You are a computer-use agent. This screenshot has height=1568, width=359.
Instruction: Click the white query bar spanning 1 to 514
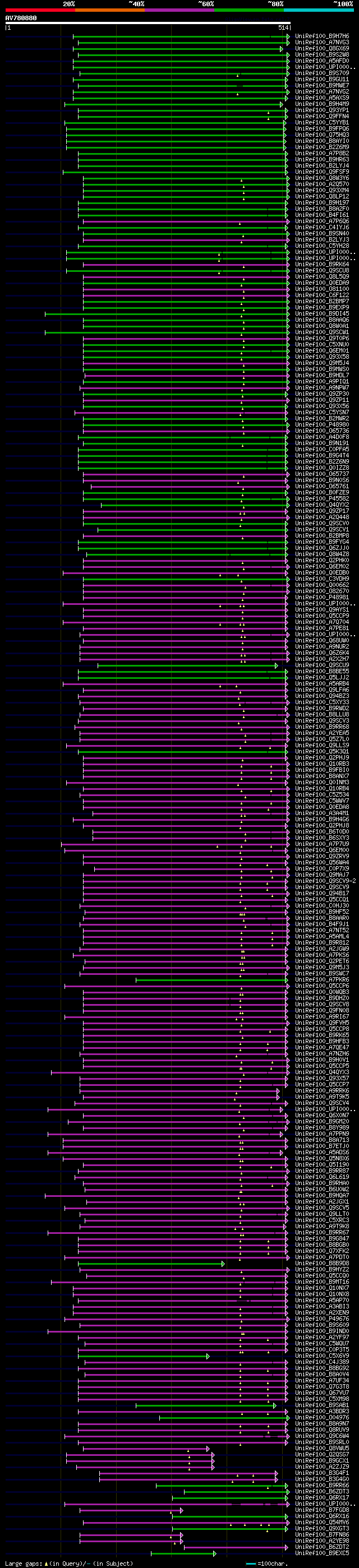pyautogui.click(x=148, y=23)
